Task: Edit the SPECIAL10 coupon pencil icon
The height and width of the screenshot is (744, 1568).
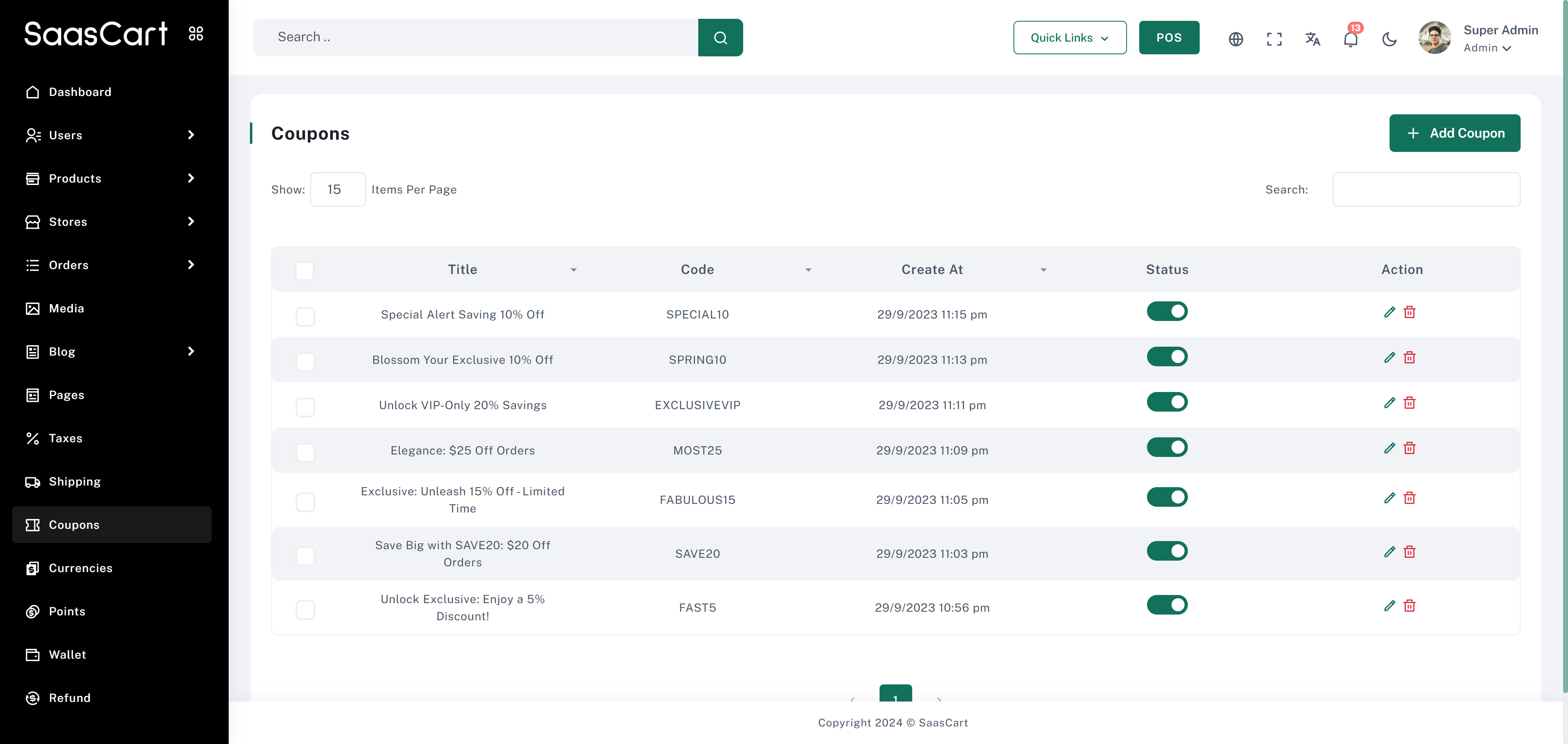Action: (x=1389, y=312)
